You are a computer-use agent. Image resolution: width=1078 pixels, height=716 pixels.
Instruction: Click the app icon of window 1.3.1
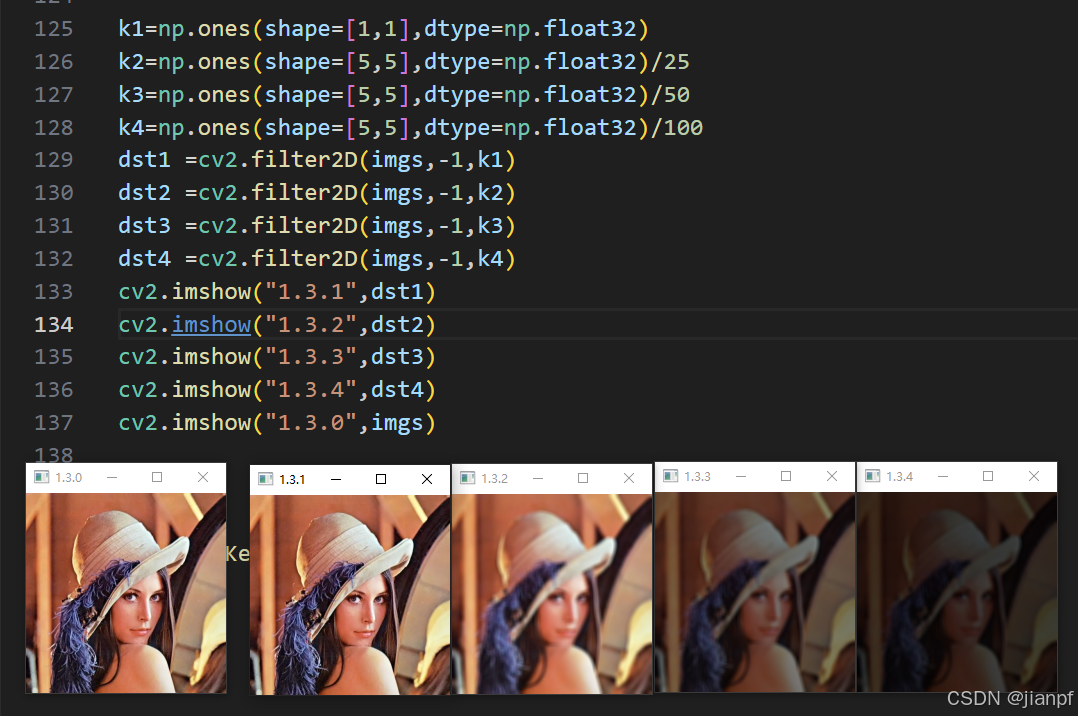tap(265, 479)
